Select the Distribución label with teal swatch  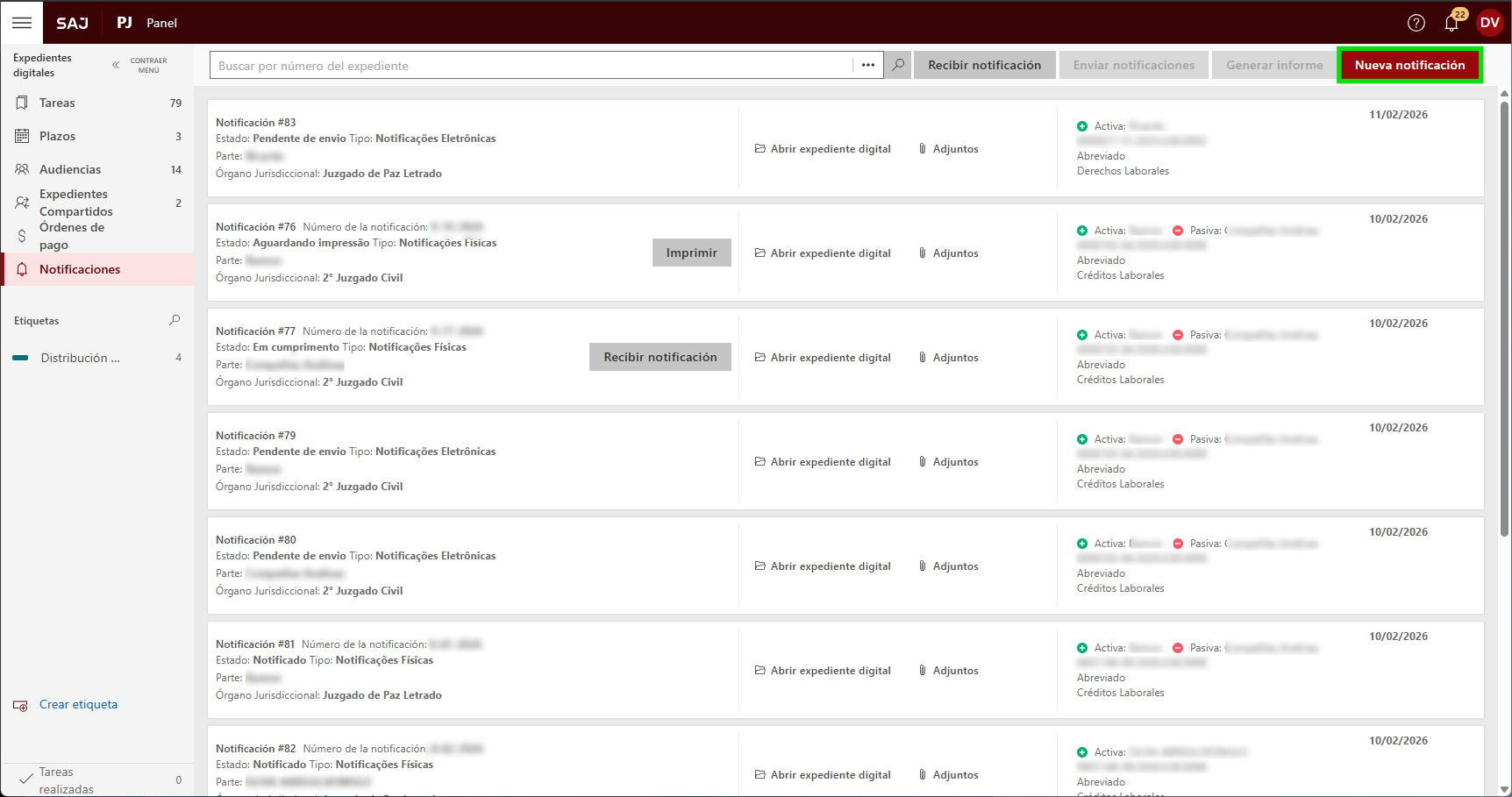[x=80, y=359]
